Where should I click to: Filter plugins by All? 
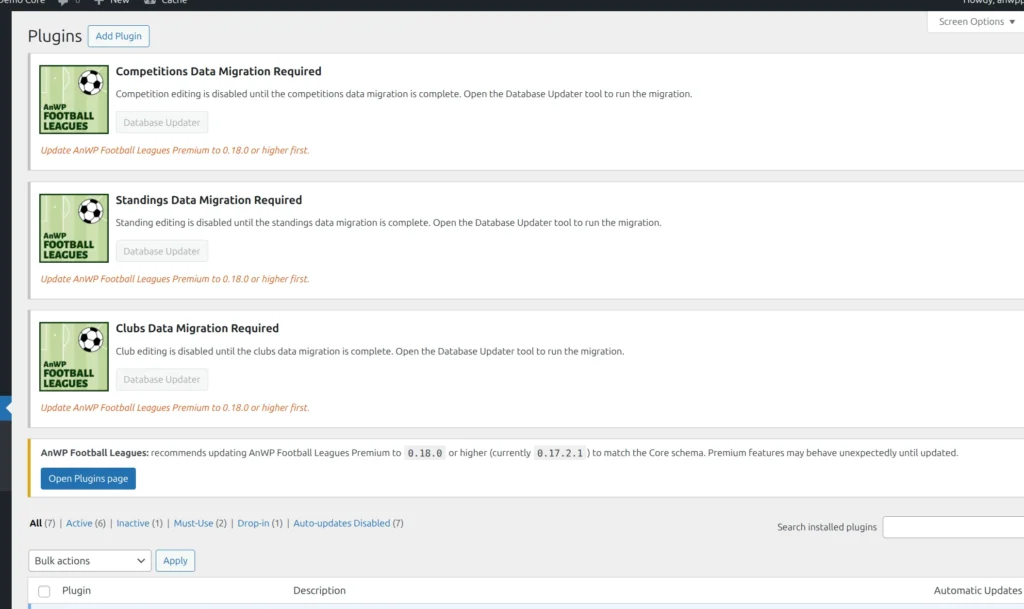35,523
